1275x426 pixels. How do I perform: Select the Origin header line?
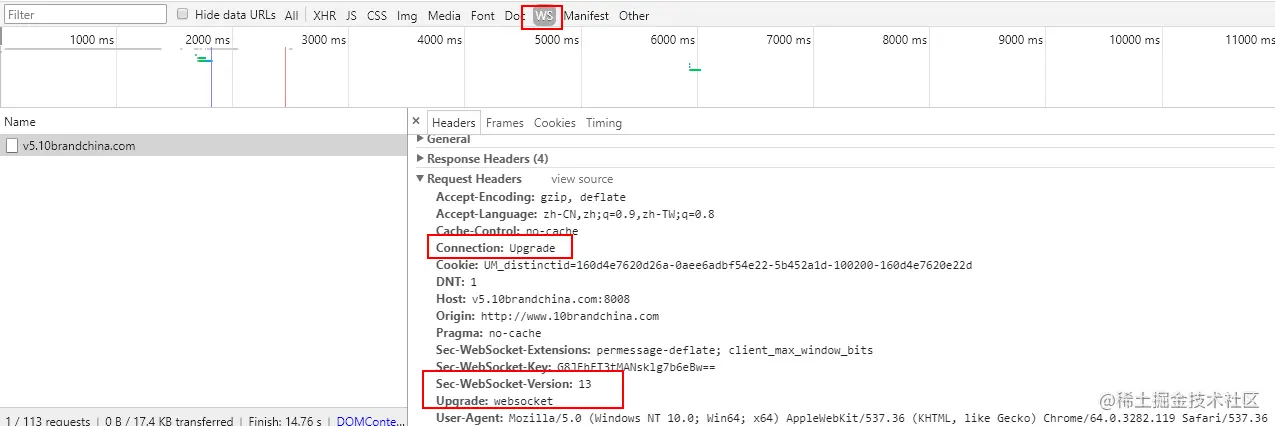pos(547,316)
